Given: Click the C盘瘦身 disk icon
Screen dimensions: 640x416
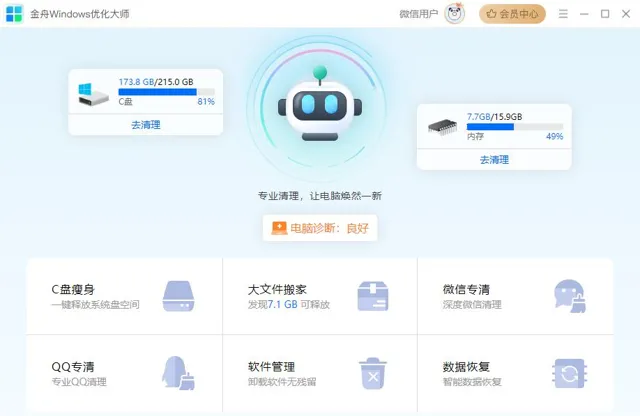Looking at the screenshot, I should [x=178, y=296].
